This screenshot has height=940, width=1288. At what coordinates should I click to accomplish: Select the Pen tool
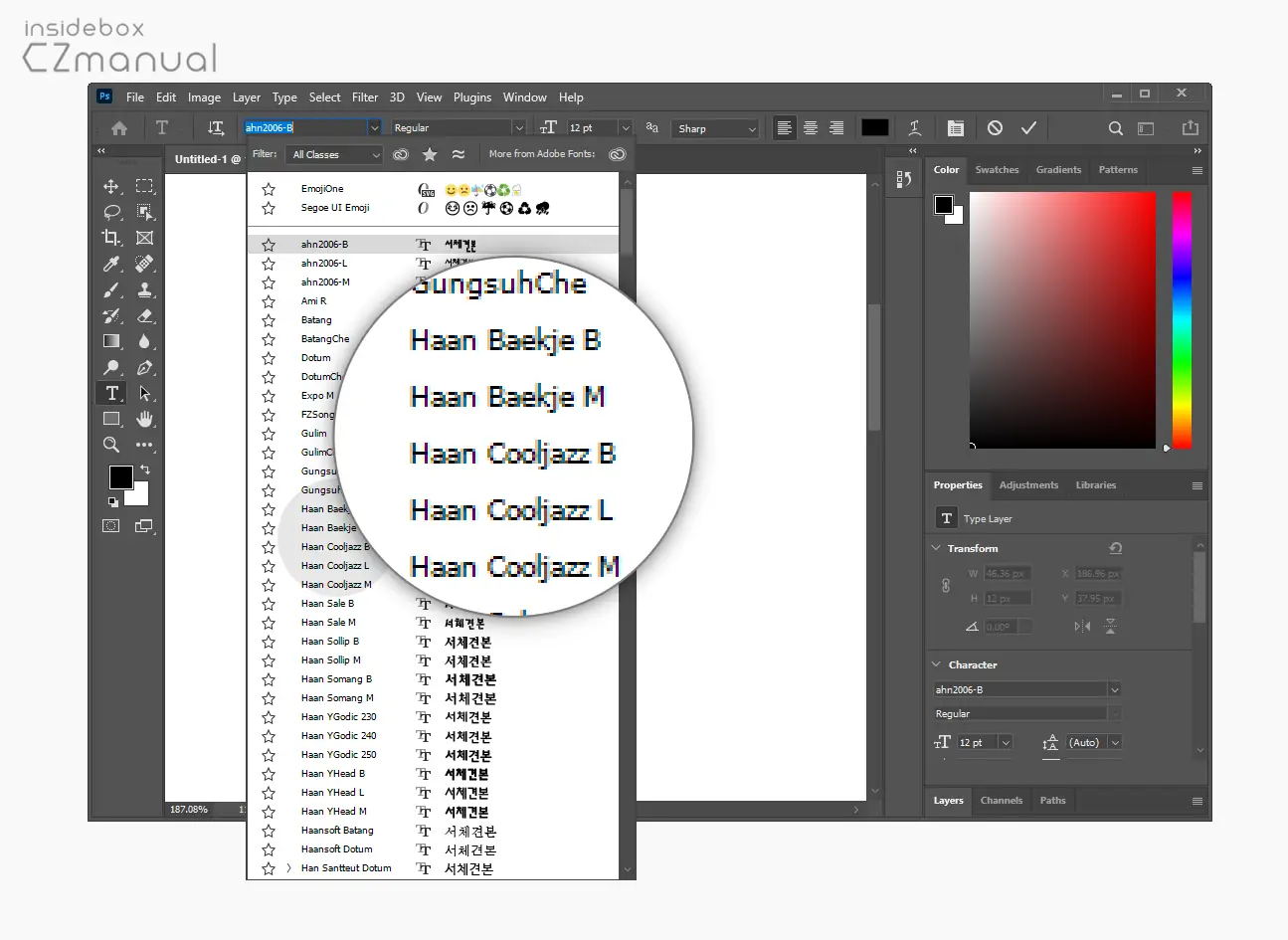(145, 367)
